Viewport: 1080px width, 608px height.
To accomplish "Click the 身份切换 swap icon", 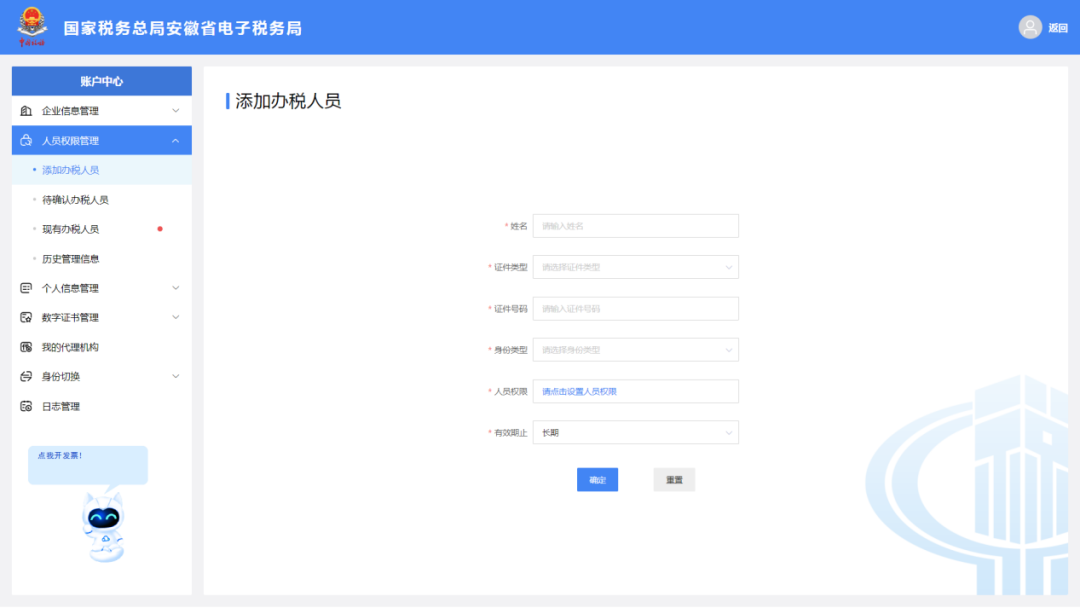I will tap(26, 377).
